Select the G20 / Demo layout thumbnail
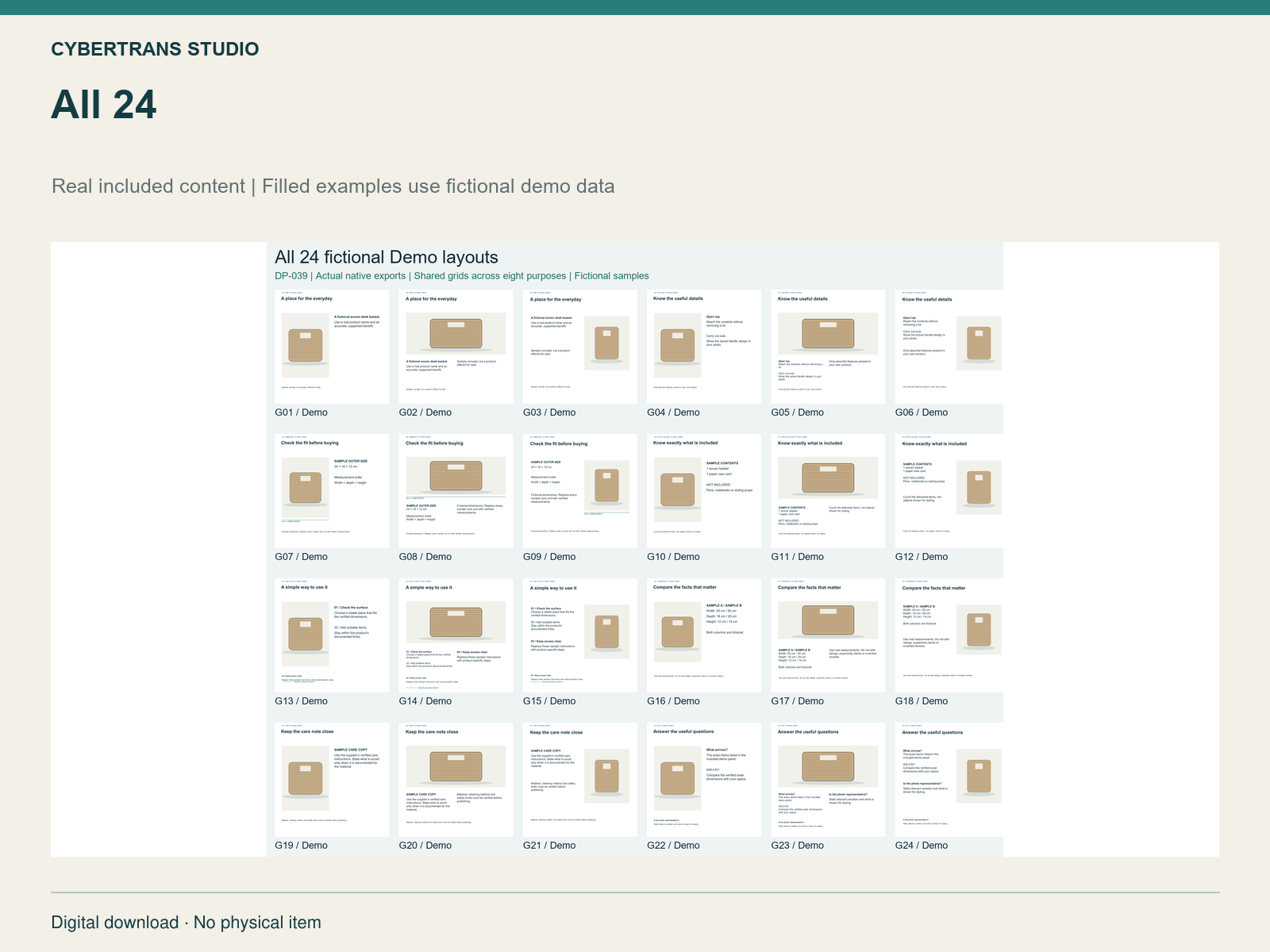The width and height of the screenshot is (1270, 952). [456, 780]
